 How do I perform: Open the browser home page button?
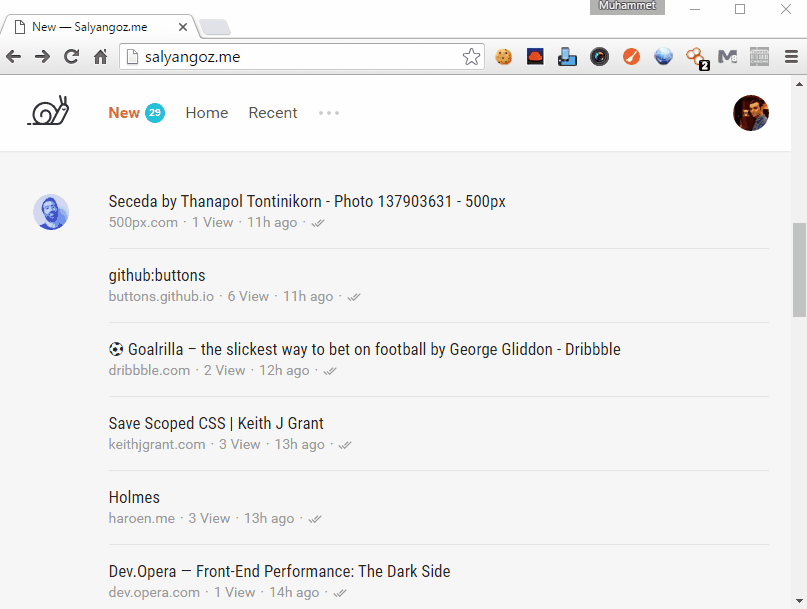tap(100, 57)
